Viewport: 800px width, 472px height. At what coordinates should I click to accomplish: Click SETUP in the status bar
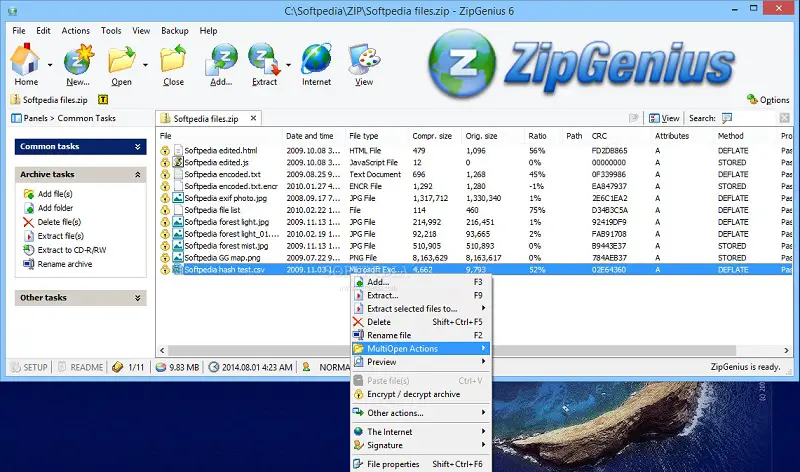[29, 367]
